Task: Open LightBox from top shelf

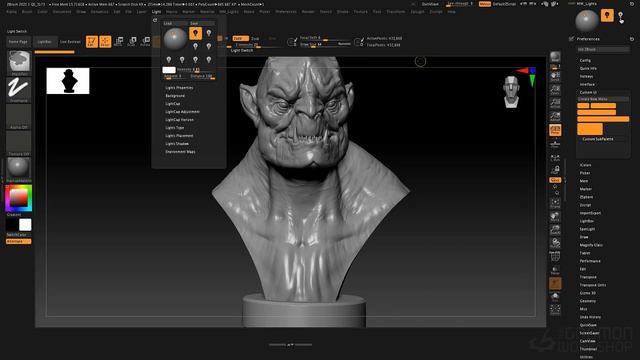Action: tap(44, 42)
